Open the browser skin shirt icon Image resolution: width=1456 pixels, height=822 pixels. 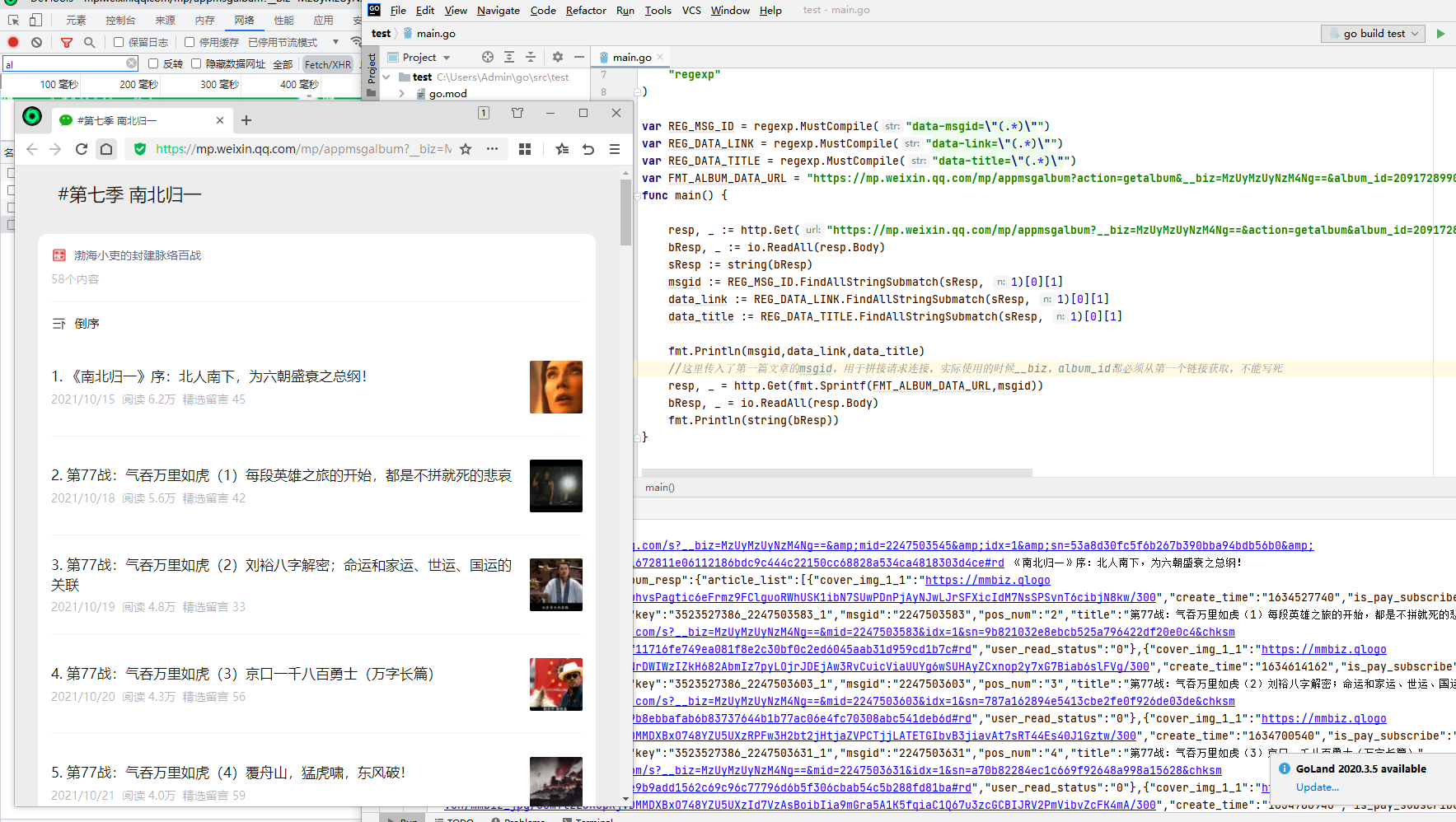pos(517,113)
